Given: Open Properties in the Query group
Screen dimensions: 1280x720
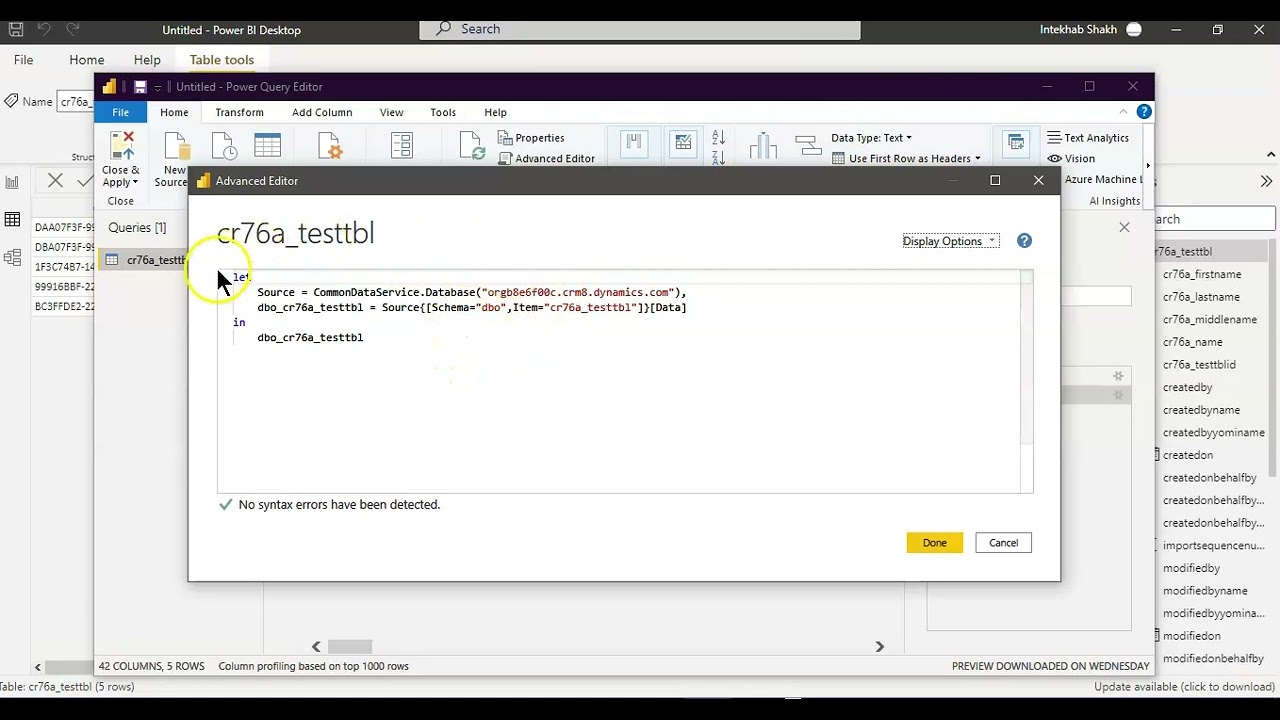Looking at the screenshot, I should (x=531, y=138).
